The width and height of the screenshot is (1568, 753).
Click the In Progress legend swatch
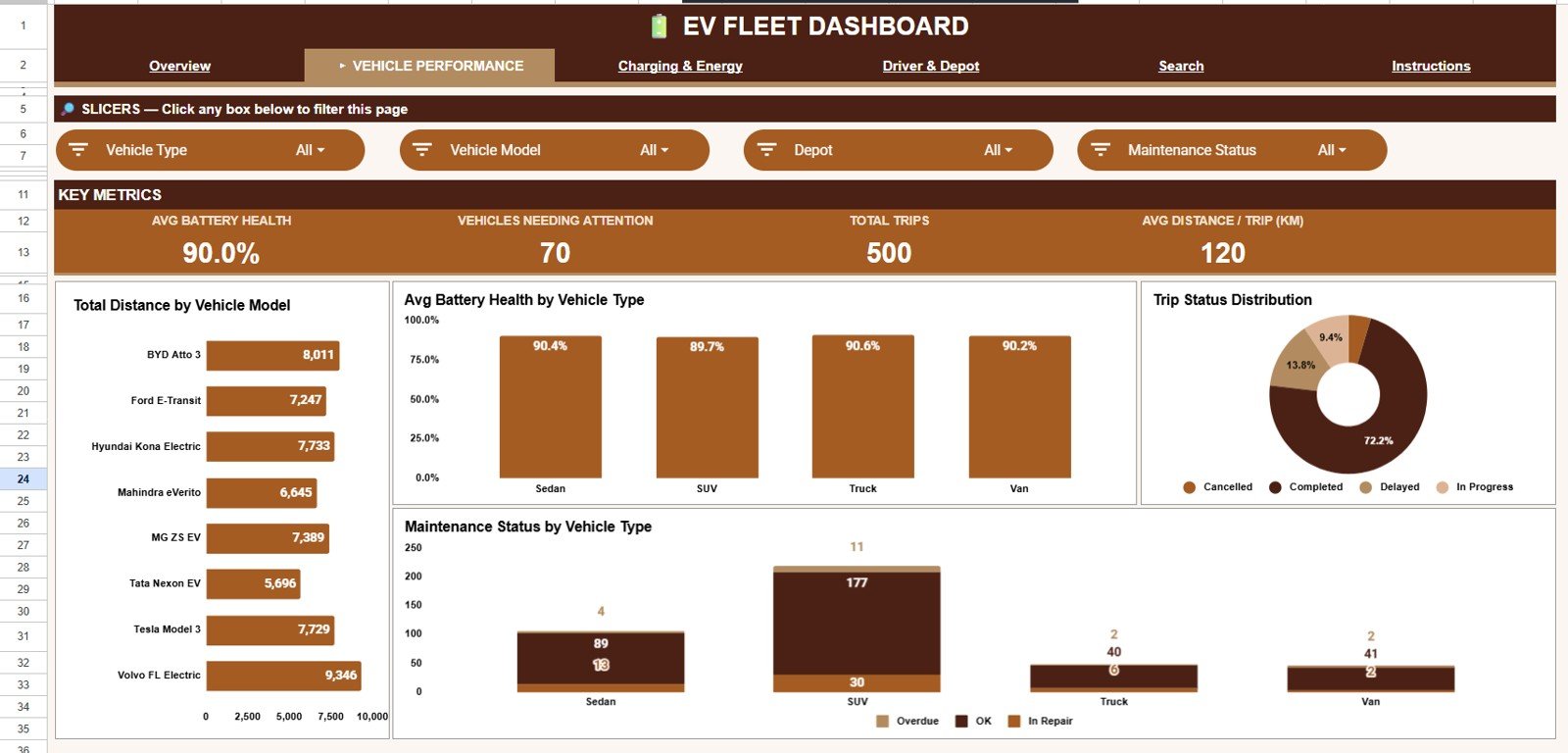(x=1442, y=487)
